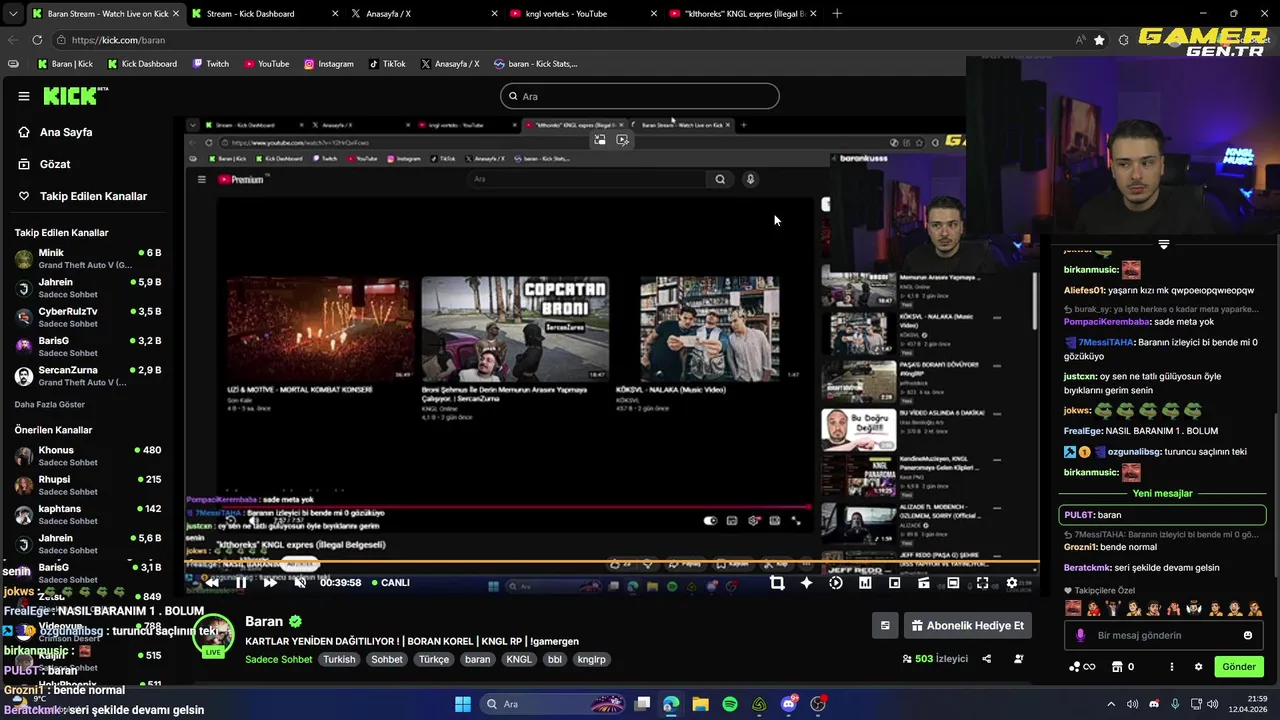The height and width of the screenshot is (720, 1280).
Task: Pause the live stream player
Action: [x=241, y=582]
